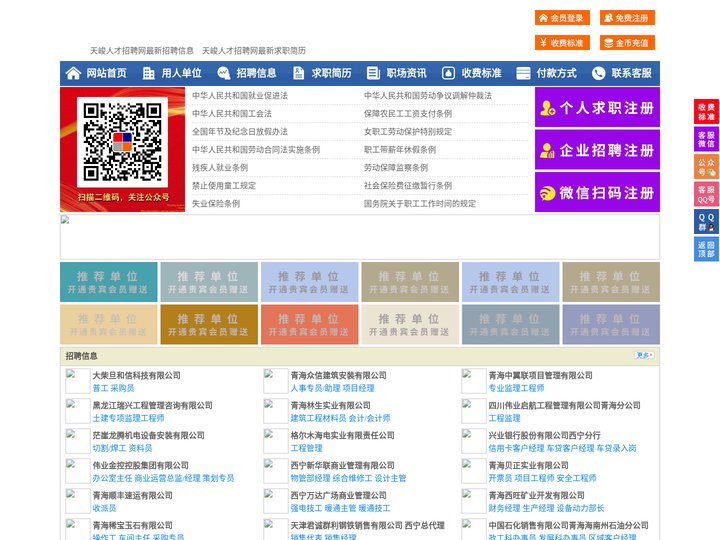Open the 联系客服 menu item
Image resolution: width=720 pixels, height=540 pixels.
pyautogui.click(x=631, y=73)
